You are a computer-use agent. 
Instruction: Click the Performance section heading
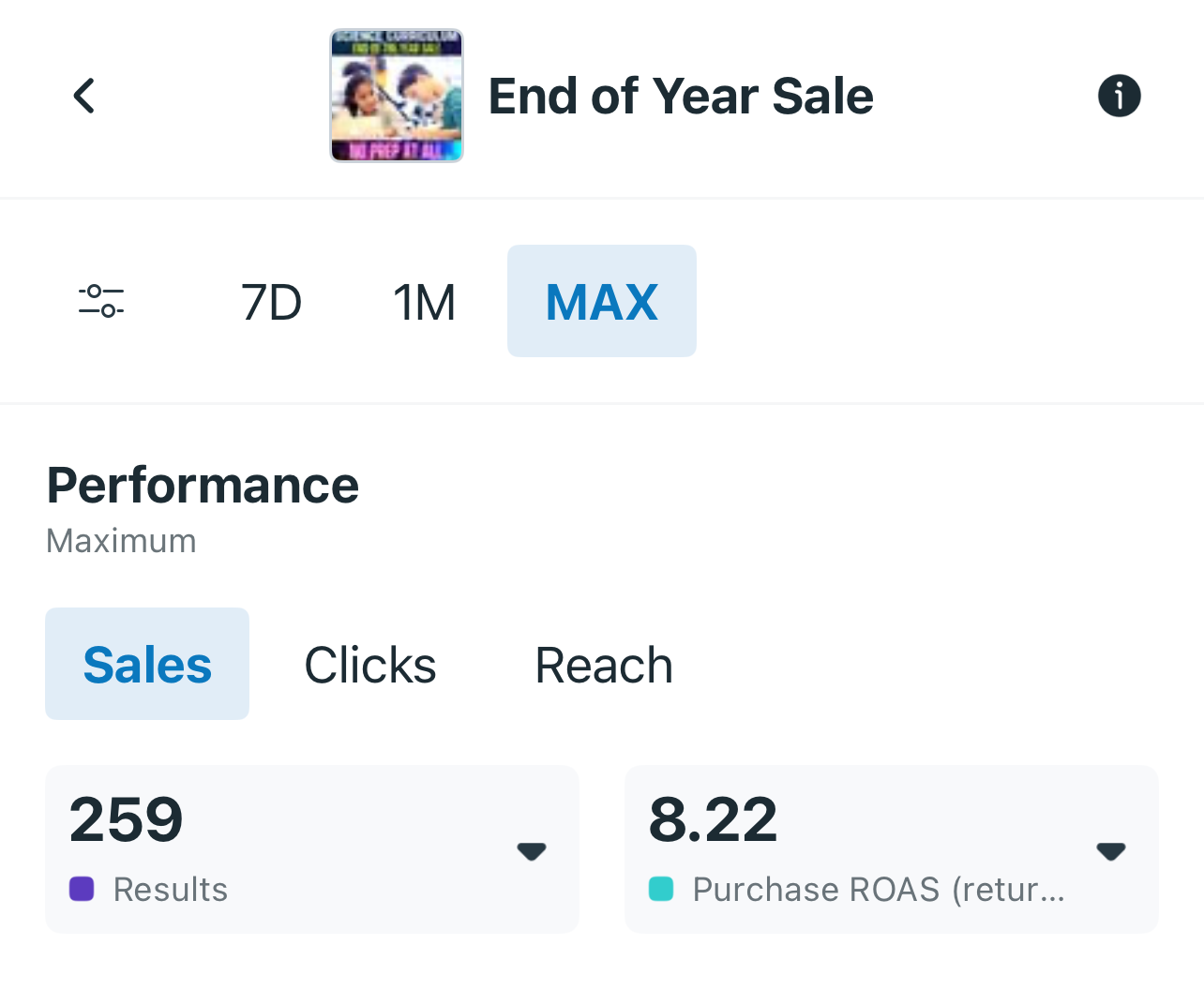tap(203, 486)
